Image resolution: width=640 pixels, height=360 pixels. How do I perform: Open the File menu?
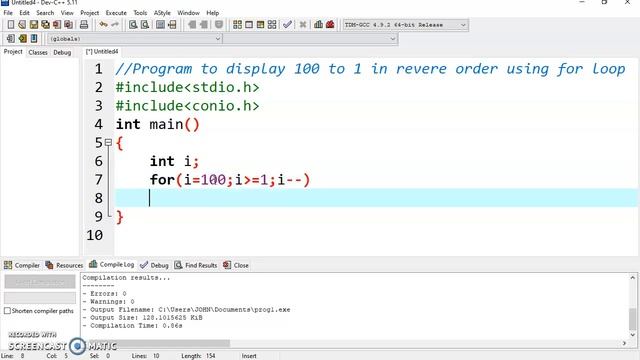(x=8, y=13)
